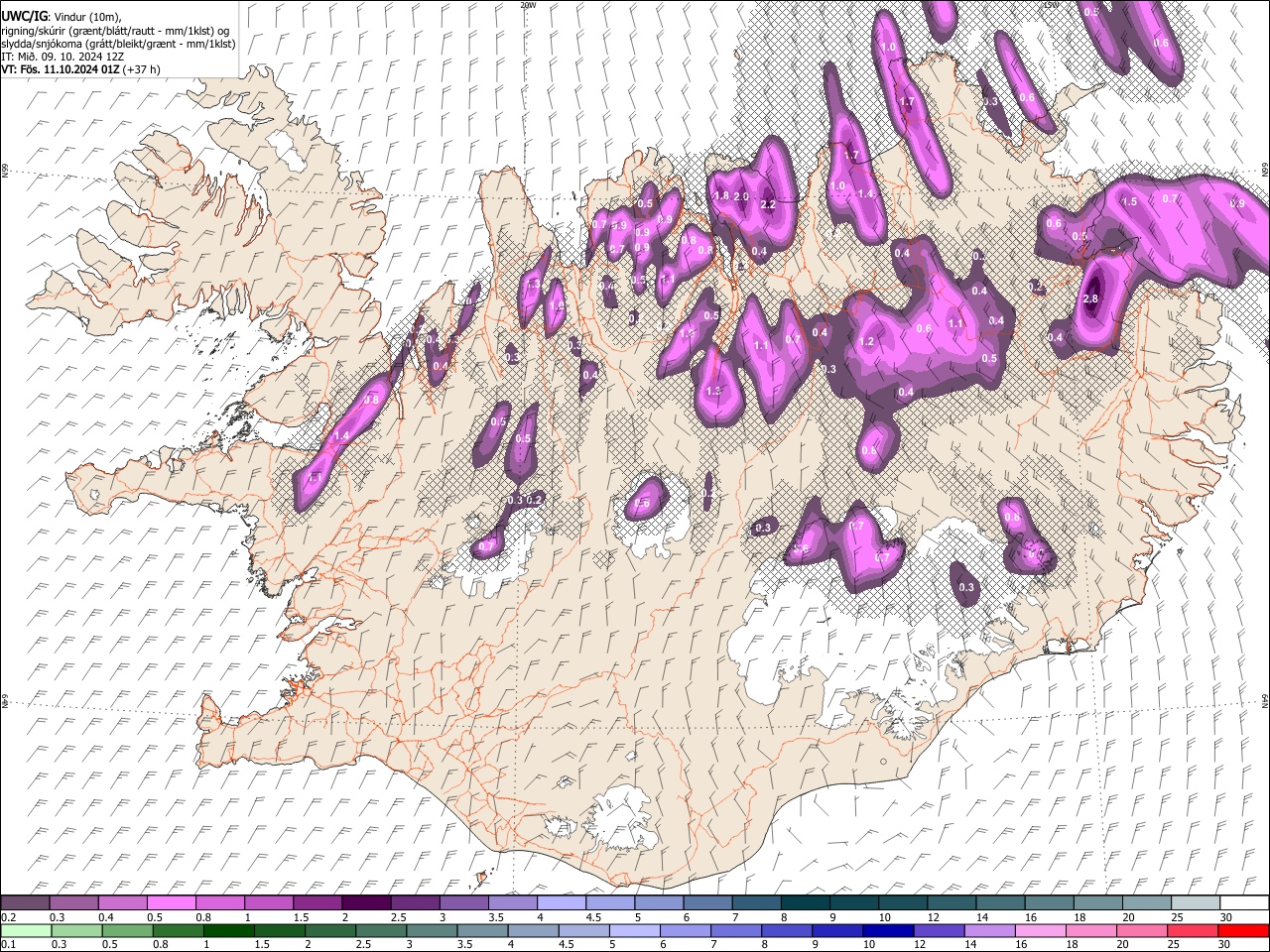Select the 2.0 precipitation value on the map
Image resolution: width=1270 pixels, height=952 pixels.
coord(741,196)
